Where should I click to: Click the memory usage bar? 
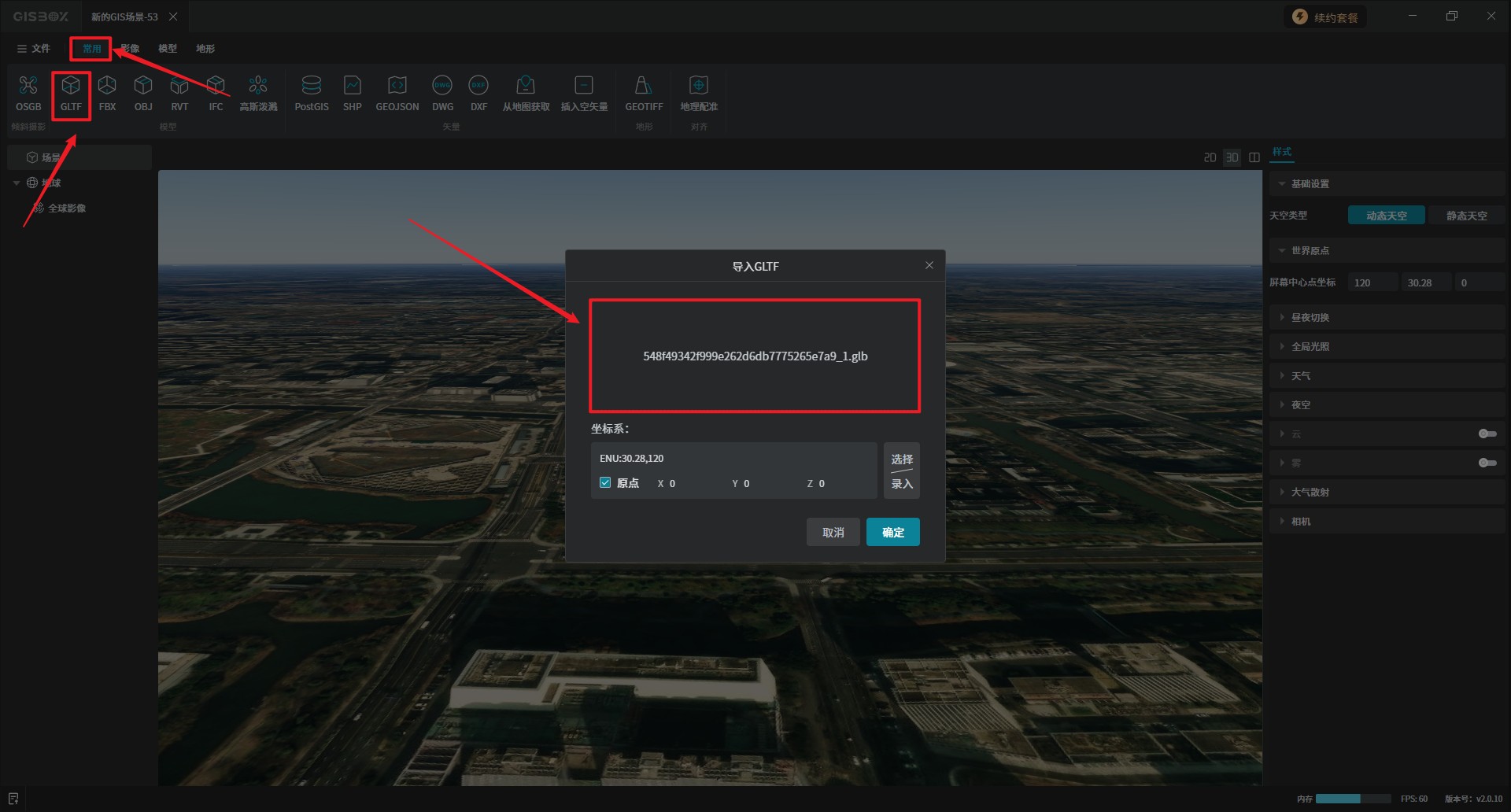tap(1353, 799)
